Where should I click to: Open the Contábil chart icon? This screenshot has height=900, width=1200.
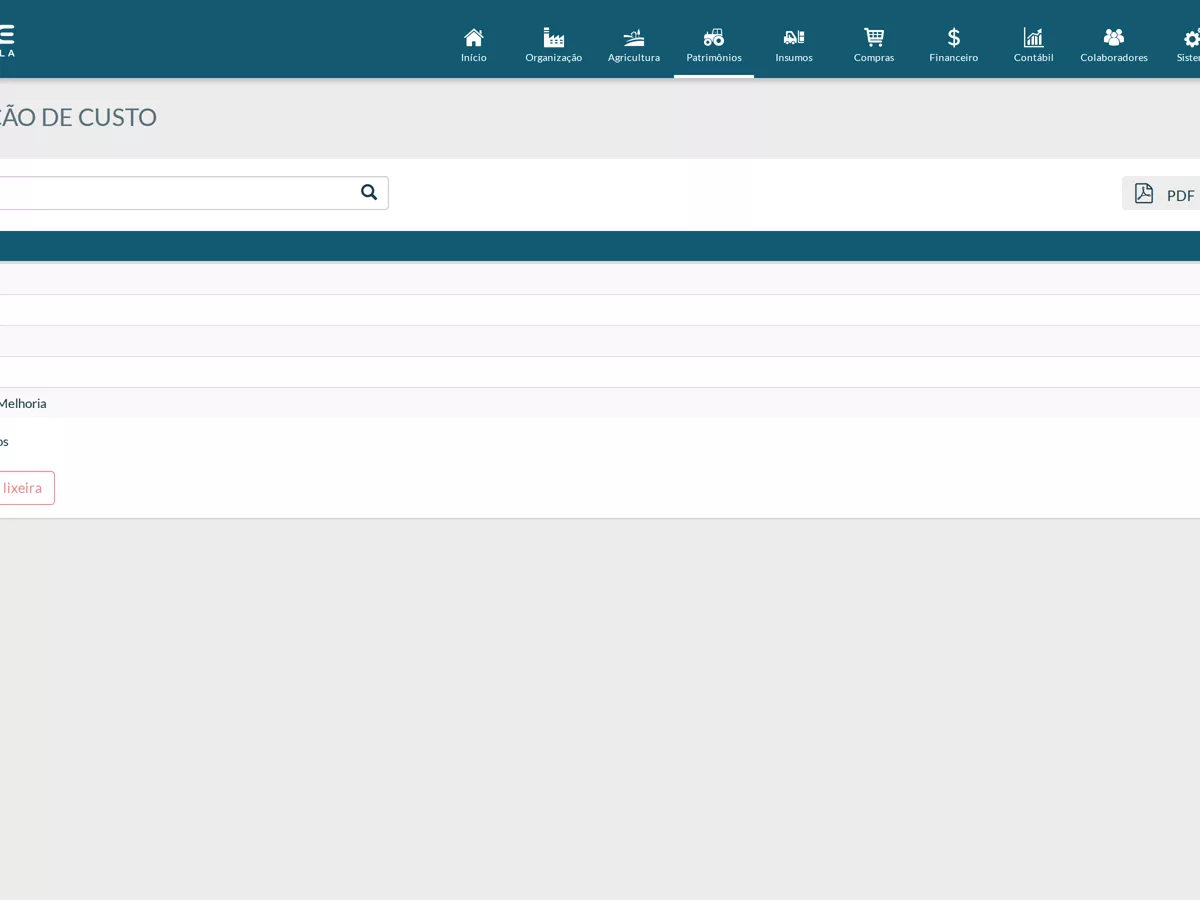pos(1034,38)
